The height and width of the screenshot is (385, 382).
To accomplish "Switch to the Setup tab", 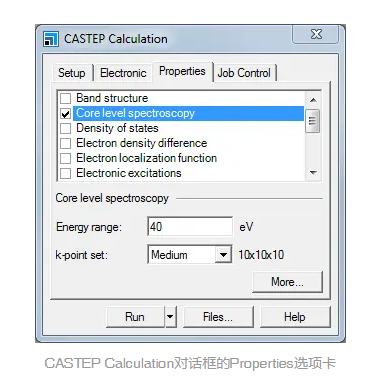I will [72, 73].
